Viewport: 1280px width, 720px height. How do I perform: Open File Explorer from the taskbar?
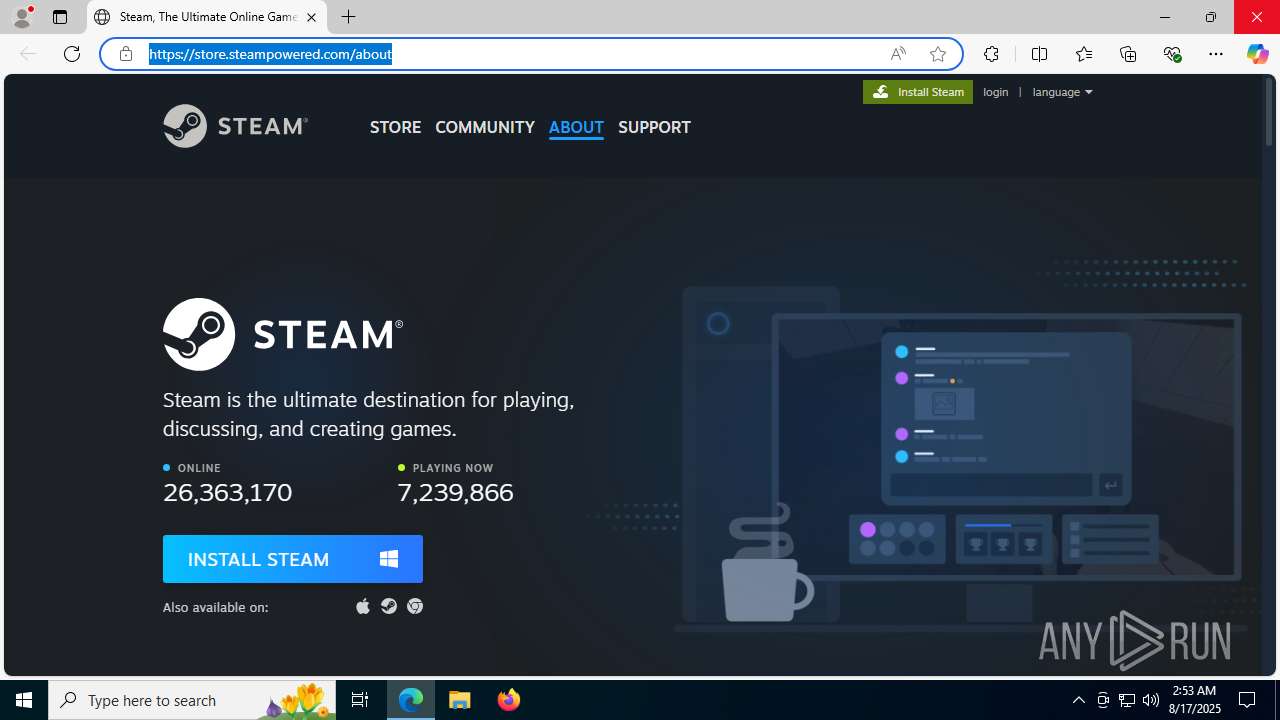460,700
